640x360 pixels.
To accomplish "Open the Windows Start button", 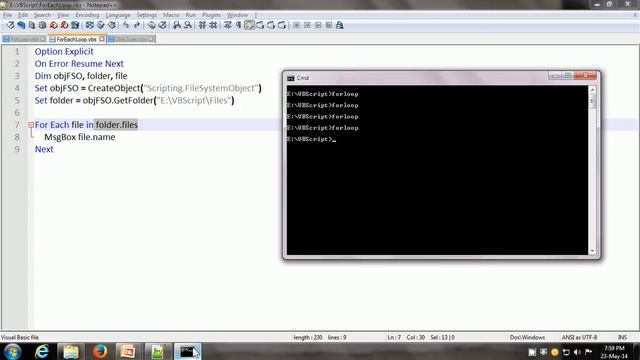I will coord(12,351).
